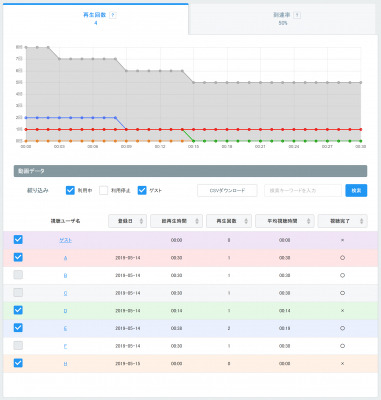Click the sort arrows on 視聴完了 column
This screenshot has width=381, height=400.
(x=362, y=221)
